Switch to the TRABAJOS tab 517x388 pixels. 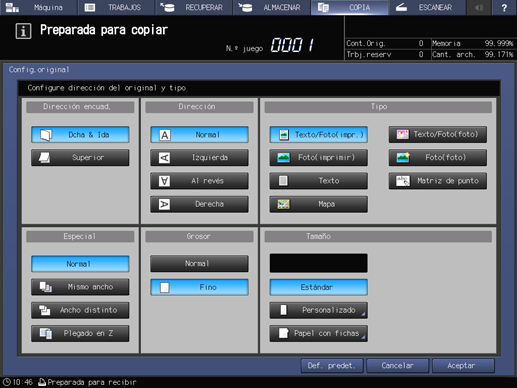pyautogui.click(x=116, y=7)
